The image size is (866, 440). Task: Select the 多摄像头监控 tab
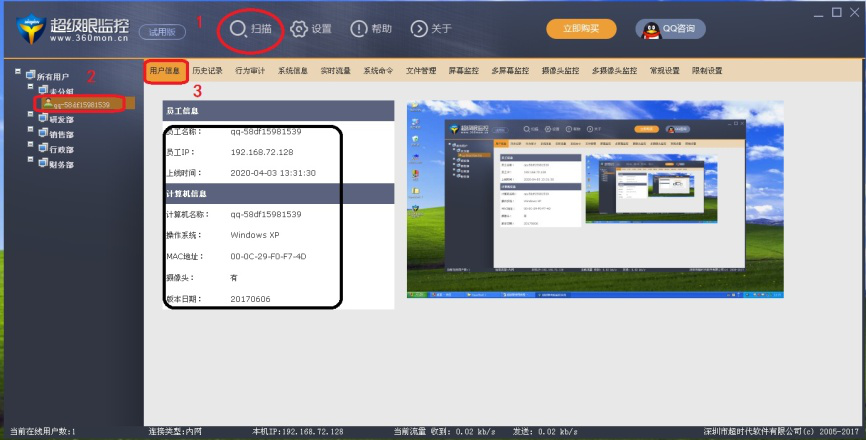coord(614,71)
